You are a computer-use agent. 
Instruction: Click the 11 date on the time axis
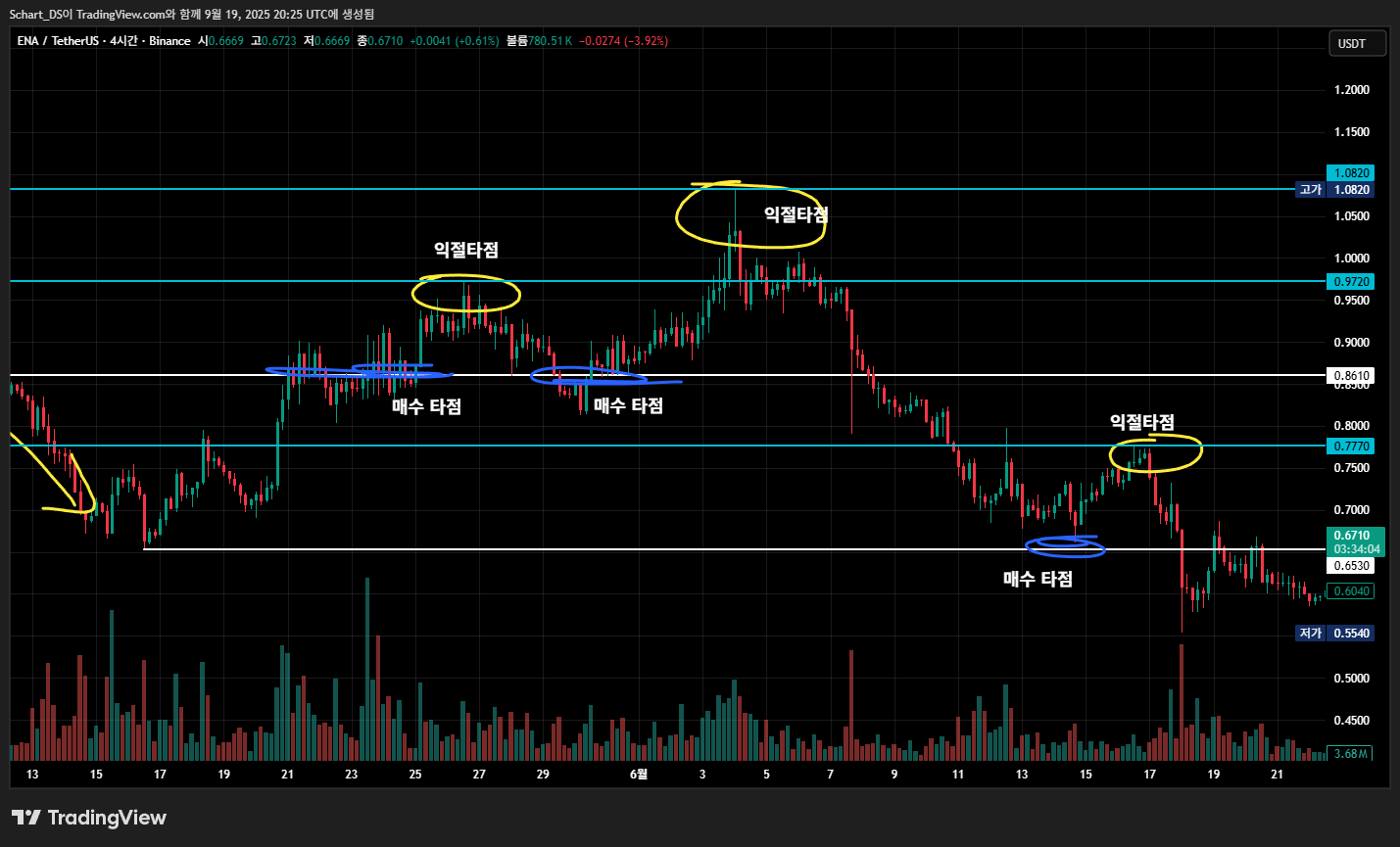[x=958, y=775]
